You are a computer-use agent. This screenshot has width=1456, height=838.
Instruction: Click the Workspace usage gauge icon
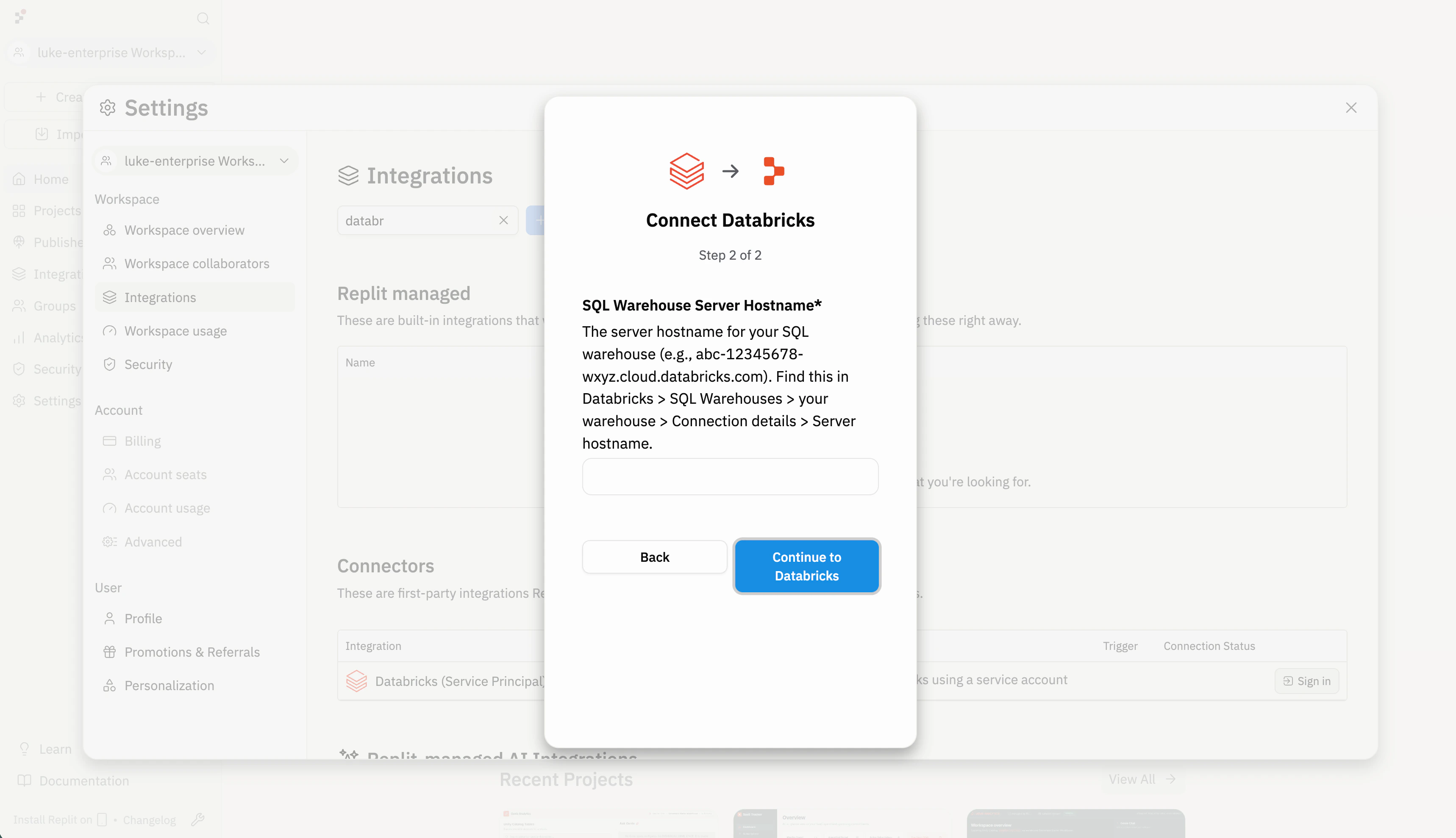coord(109,331)
